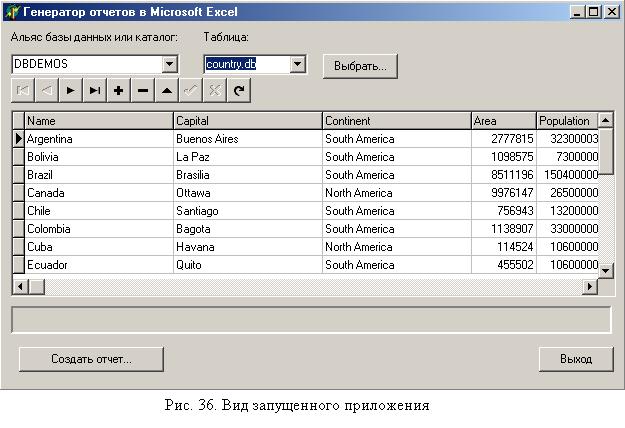Click the area value 9976147
This screenshot has height=428, width=625.
pyautogui.click(x=504, y=192)
